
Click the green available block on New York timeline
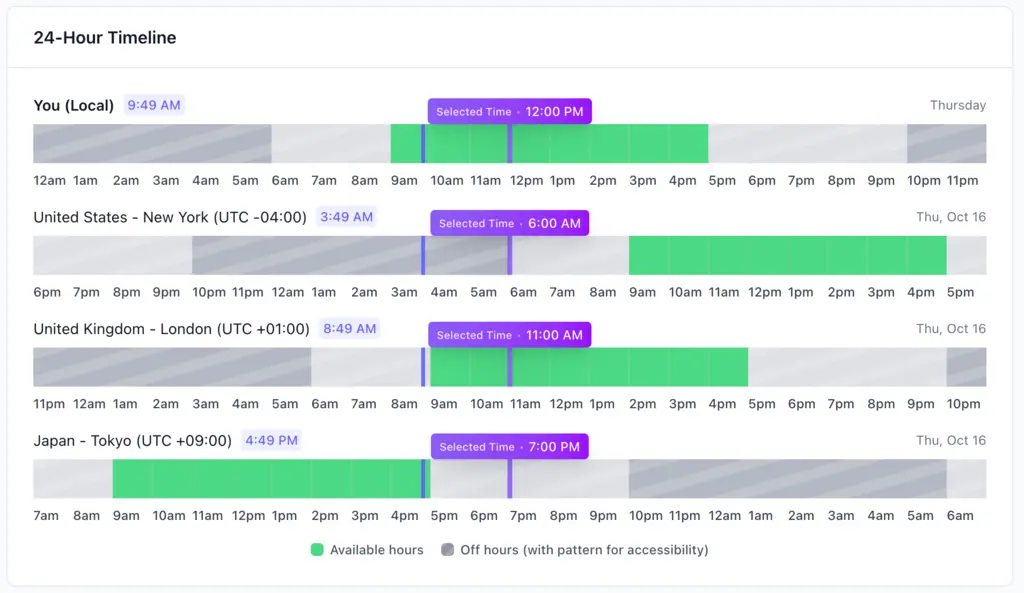[x=787, y=255]
